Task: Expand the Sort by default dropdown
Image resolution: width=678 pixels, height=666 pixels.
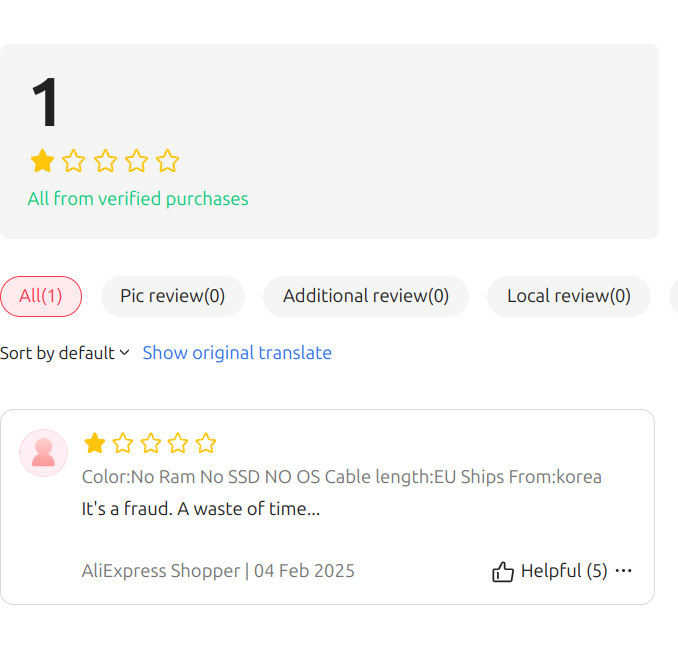Action: 65,353
